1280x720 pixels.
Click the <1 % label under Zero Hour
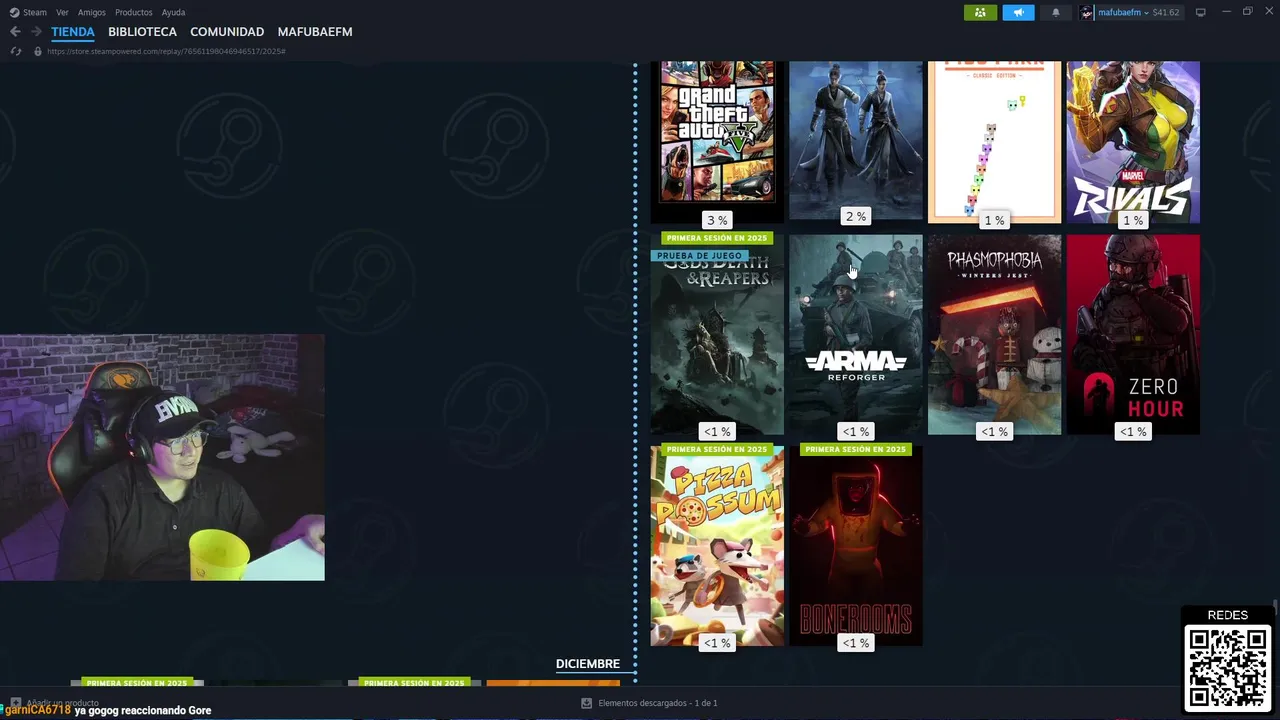pyautogui.click(x=1133, y=432)
